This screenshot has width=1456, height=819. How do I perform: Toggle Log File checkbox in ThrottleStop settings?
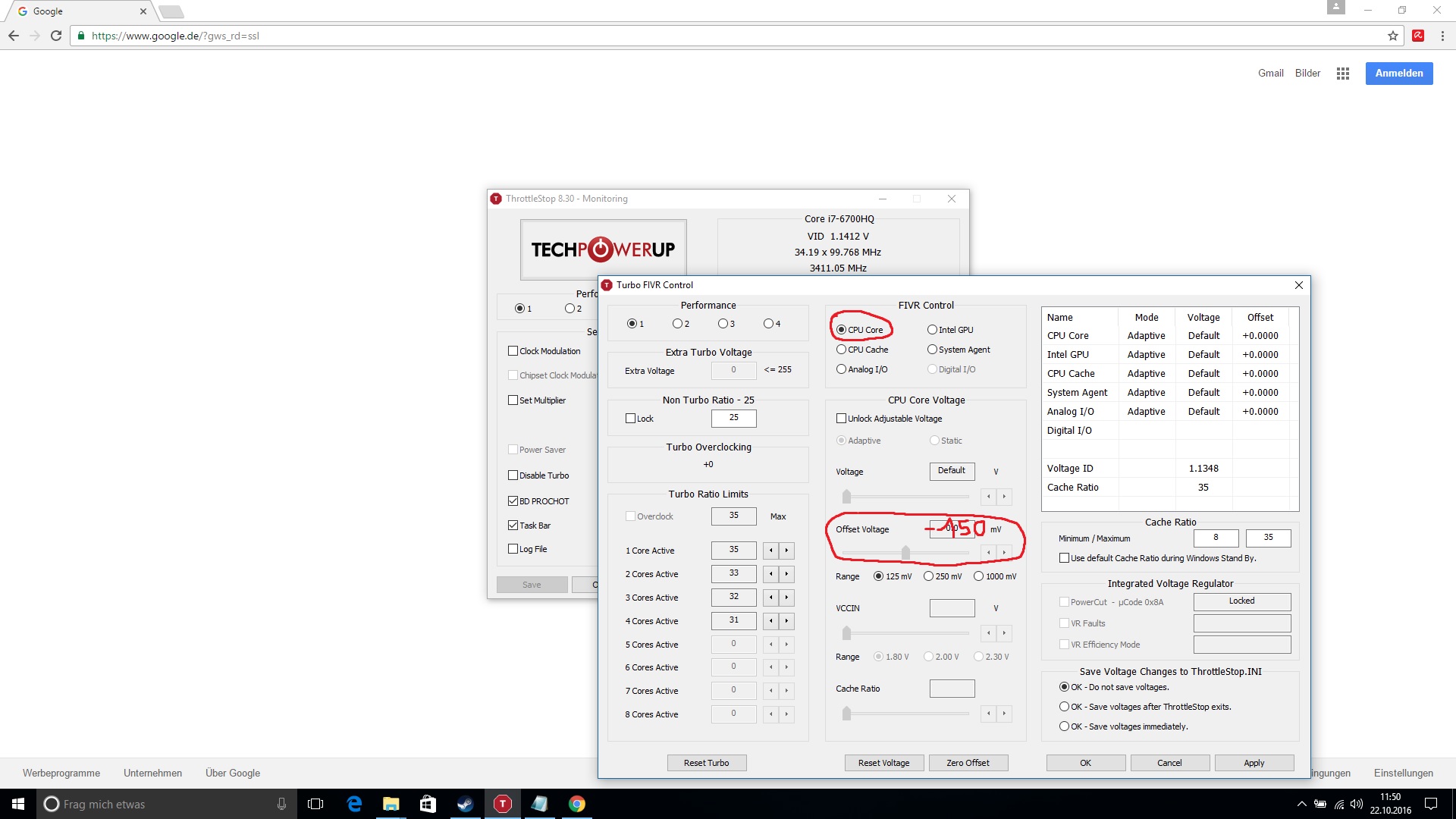tap(513, 548)
